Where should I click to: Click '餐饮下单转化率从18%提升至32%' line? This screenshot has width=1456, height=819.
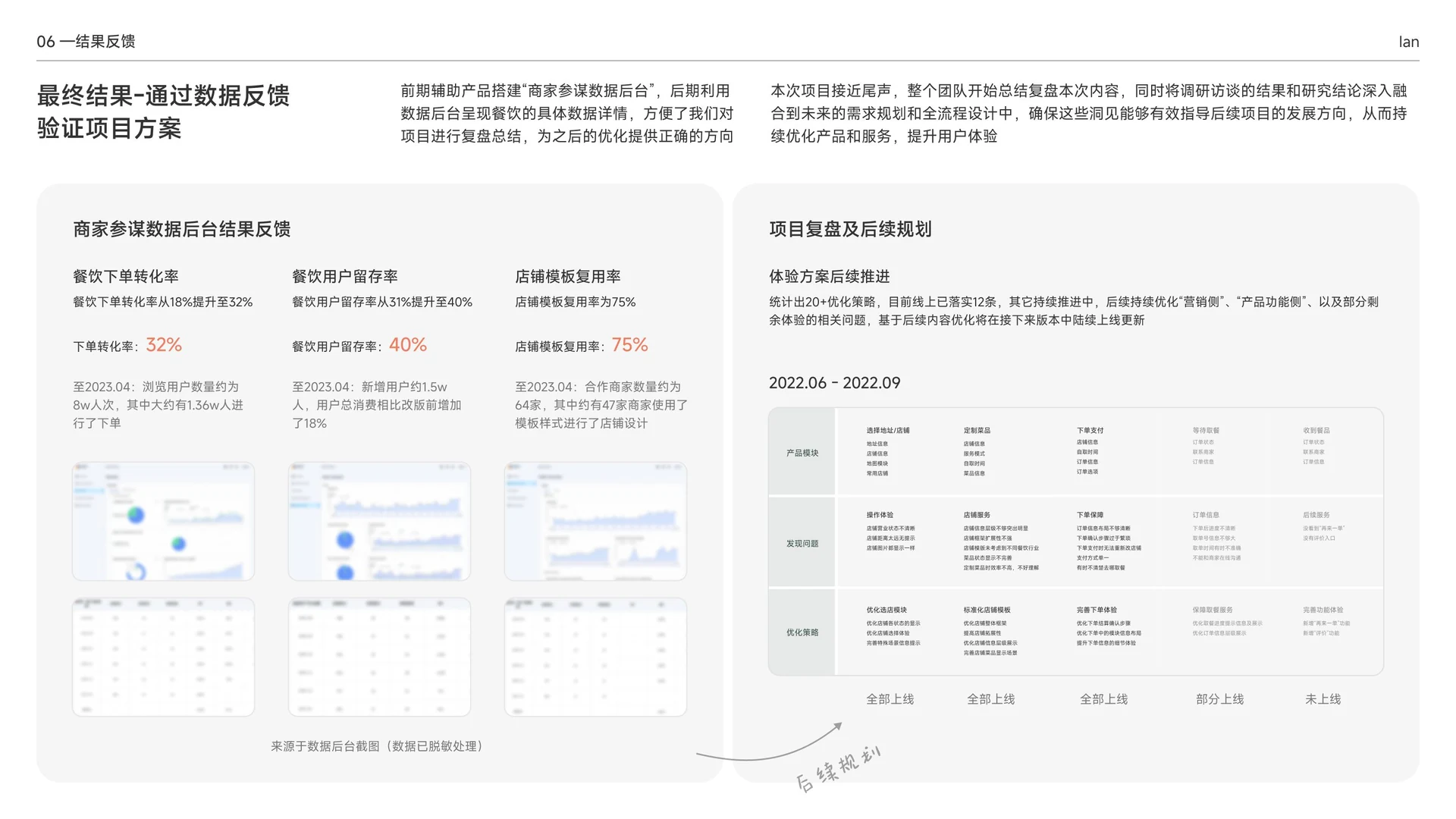pos(163,302)
